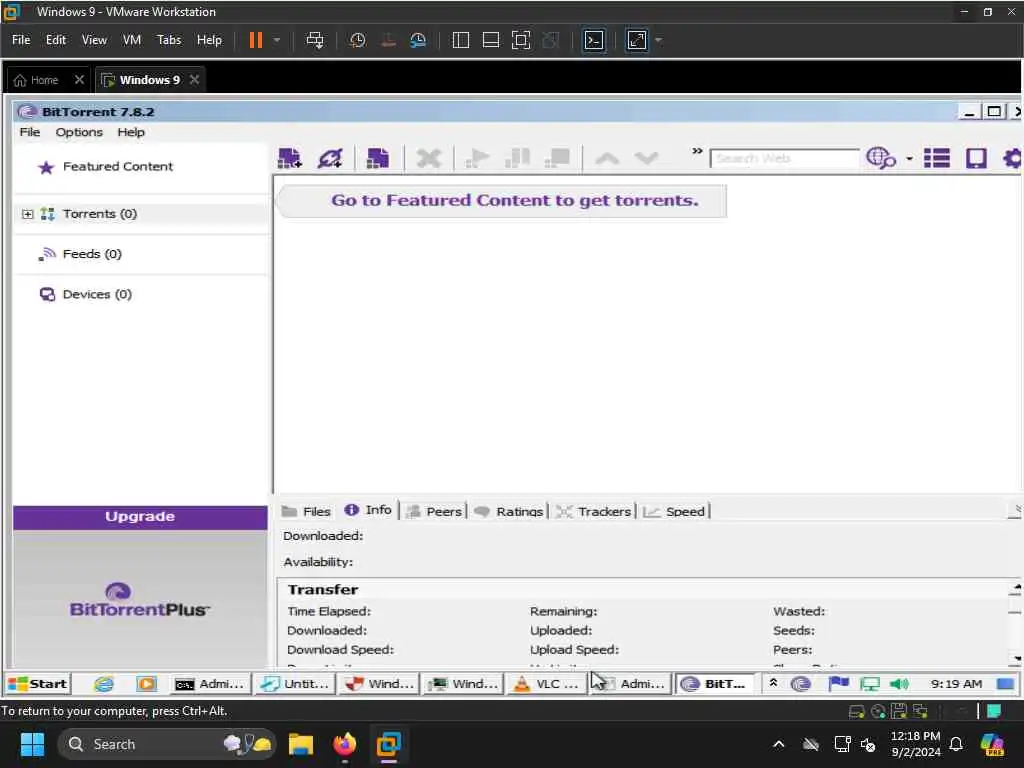Switch to the Speed tab
The height and width of the screenshot is (768, 1024).
(674, 511)
